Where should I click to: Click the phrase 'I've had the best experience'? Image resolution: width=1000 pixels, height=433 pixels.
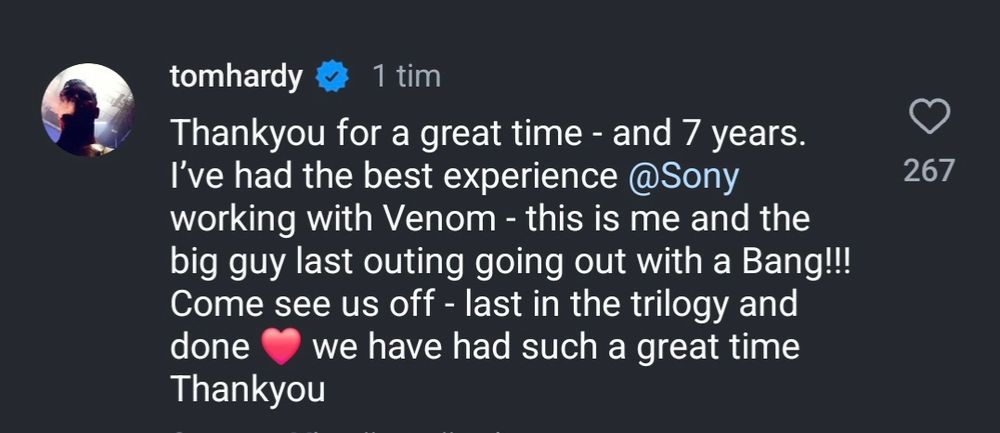392,175
